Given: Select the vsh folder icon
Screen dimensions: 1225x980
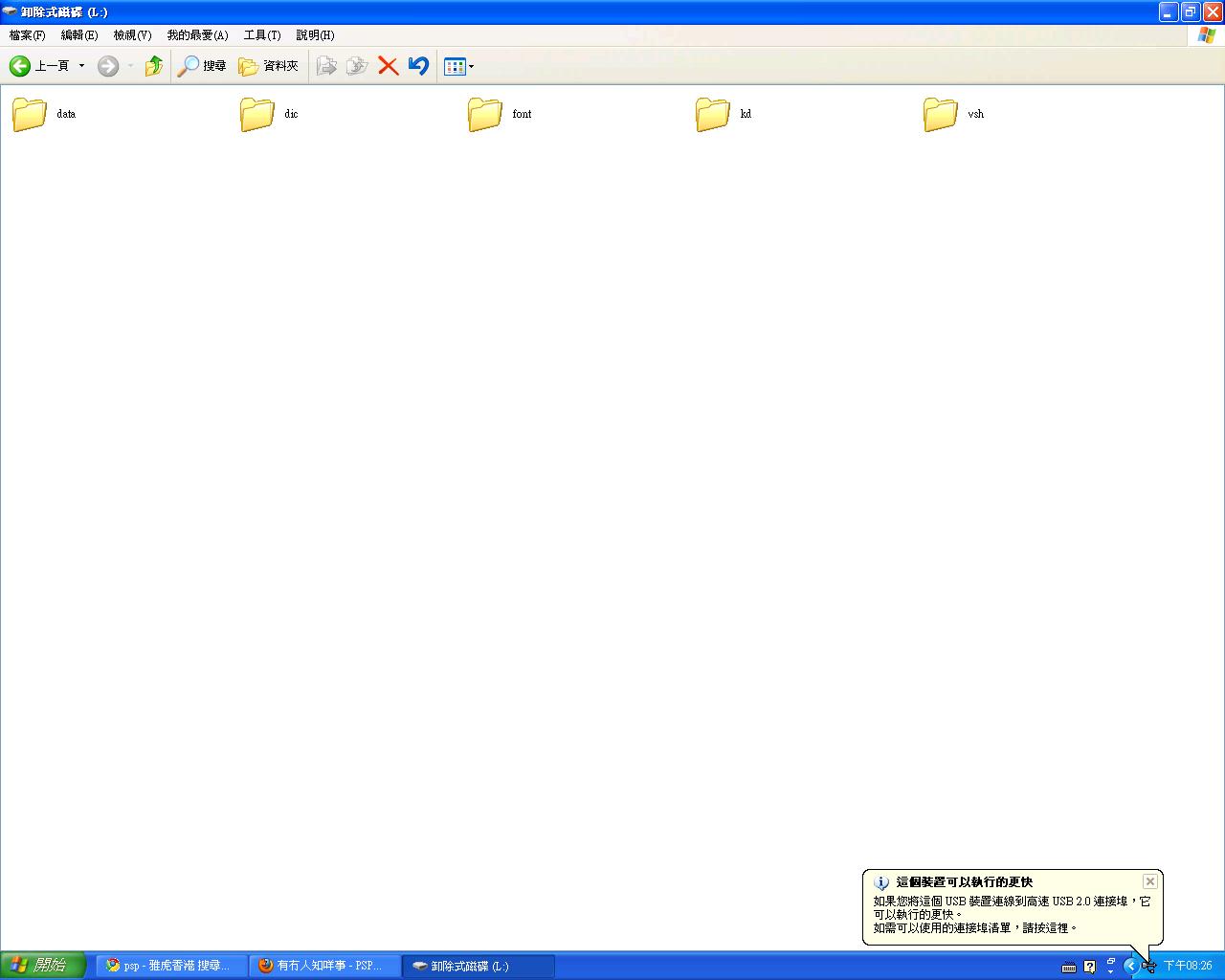Looking at the screenshot, I should (941, 114).
